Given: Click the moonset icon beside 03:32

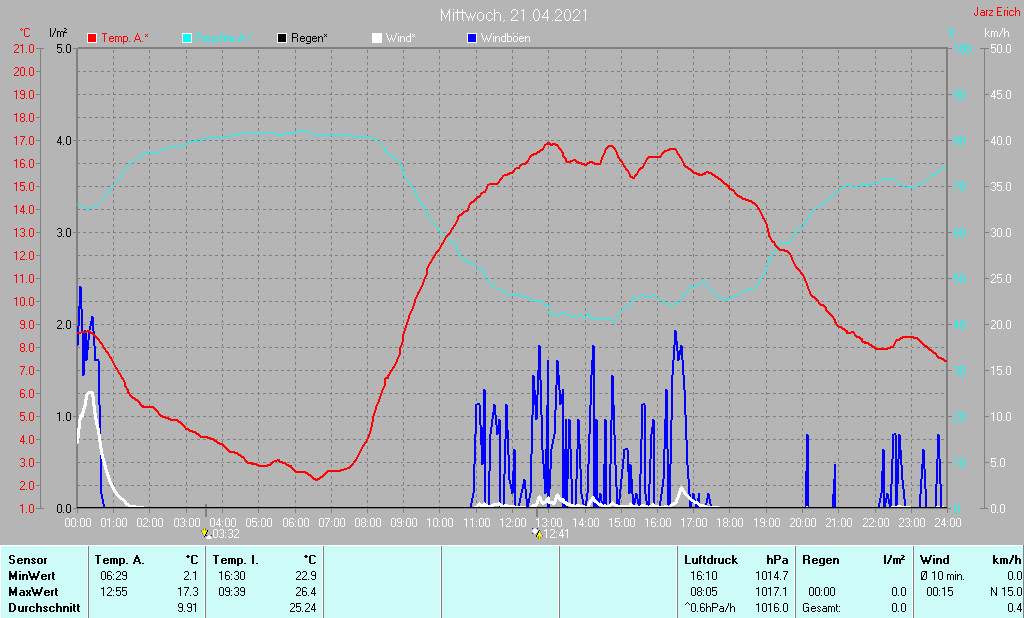Looking at the screenshot, I should tap(206, 533).
